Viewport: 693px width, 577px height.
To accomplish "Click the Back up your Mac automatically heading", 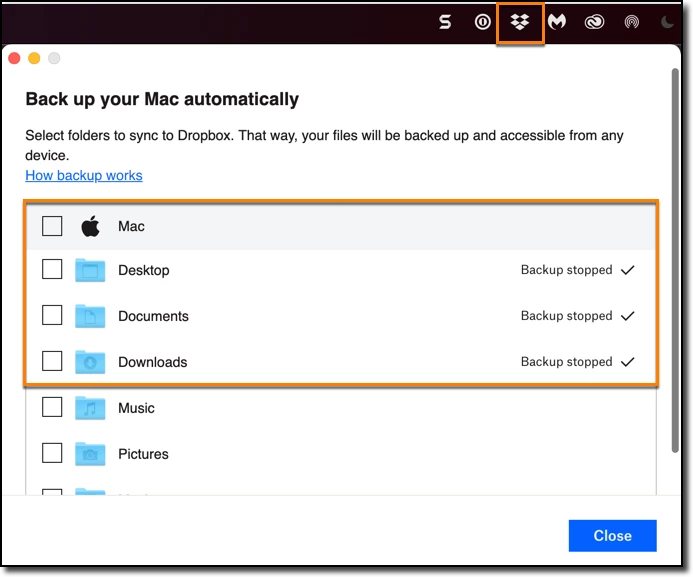I will 162,99.
